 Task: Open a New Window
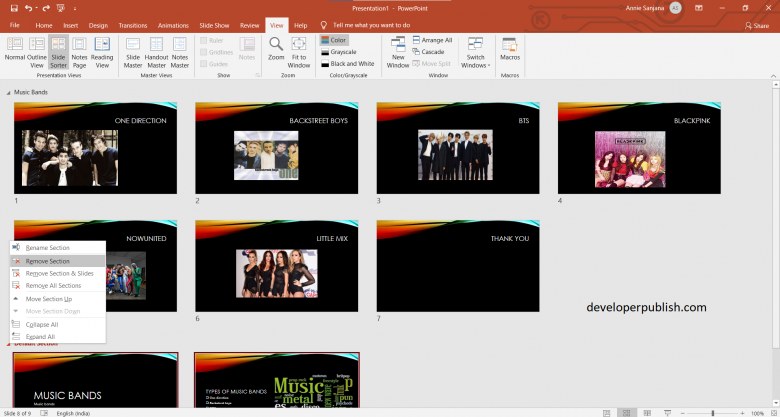(x=398, y=50)
